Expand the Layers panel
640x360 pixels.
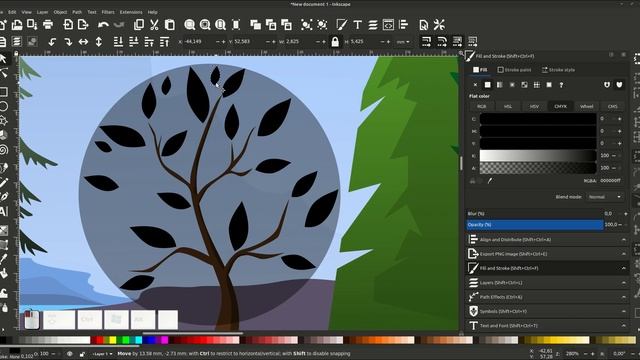pos(547,282)
